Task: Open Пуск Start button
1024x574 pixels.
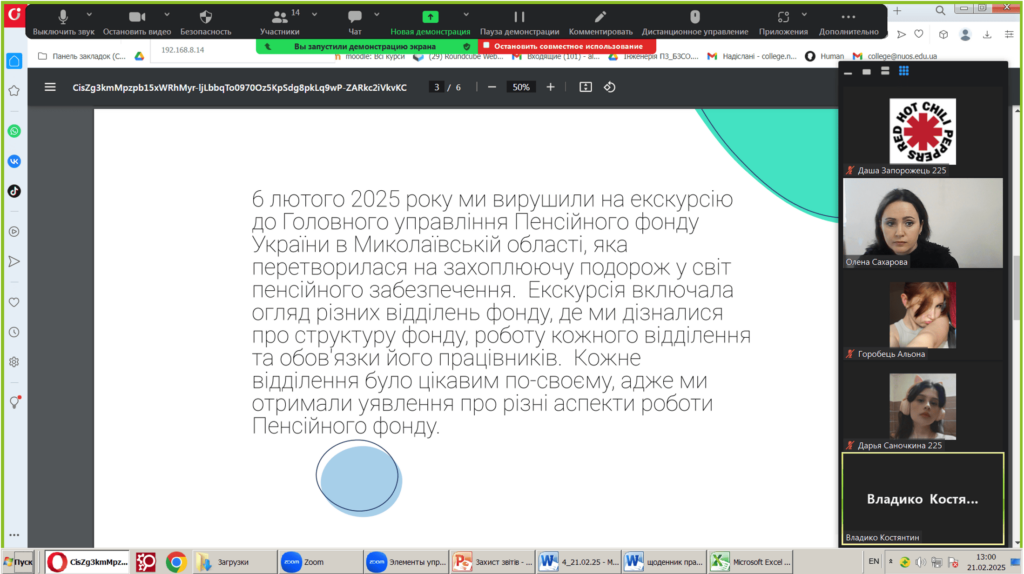Action: pos(18,562)
